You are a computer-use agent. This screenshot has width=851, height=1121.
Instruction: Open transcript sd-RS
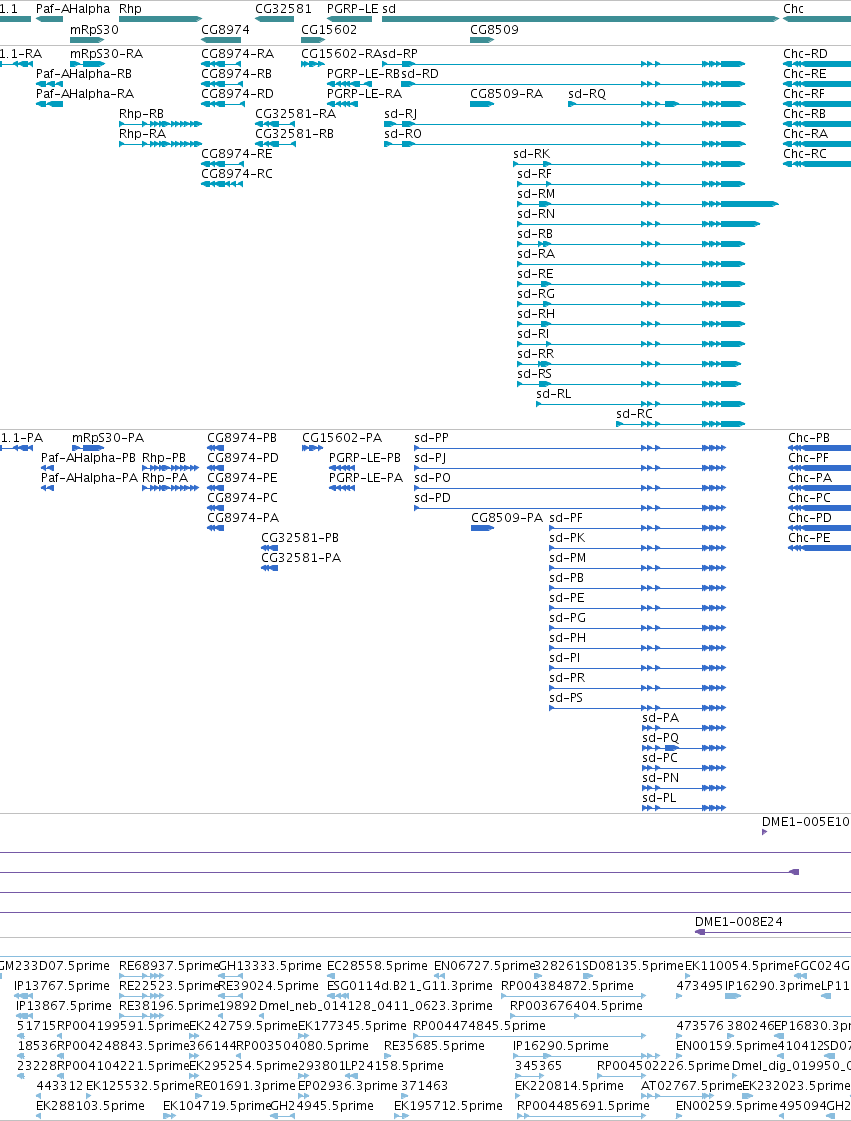534,374
